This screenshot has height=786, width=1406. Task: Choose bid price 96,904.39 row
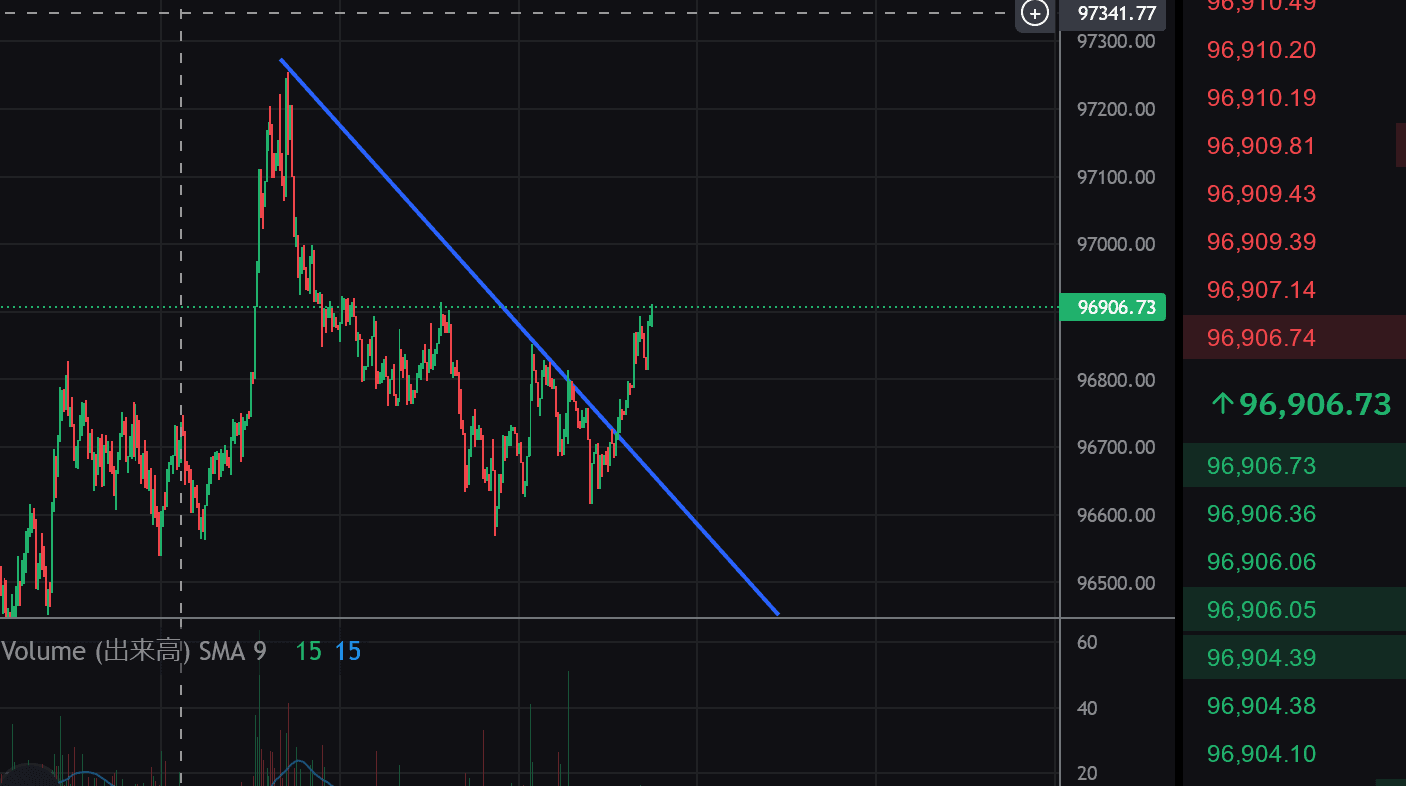tap(1260, 658)
